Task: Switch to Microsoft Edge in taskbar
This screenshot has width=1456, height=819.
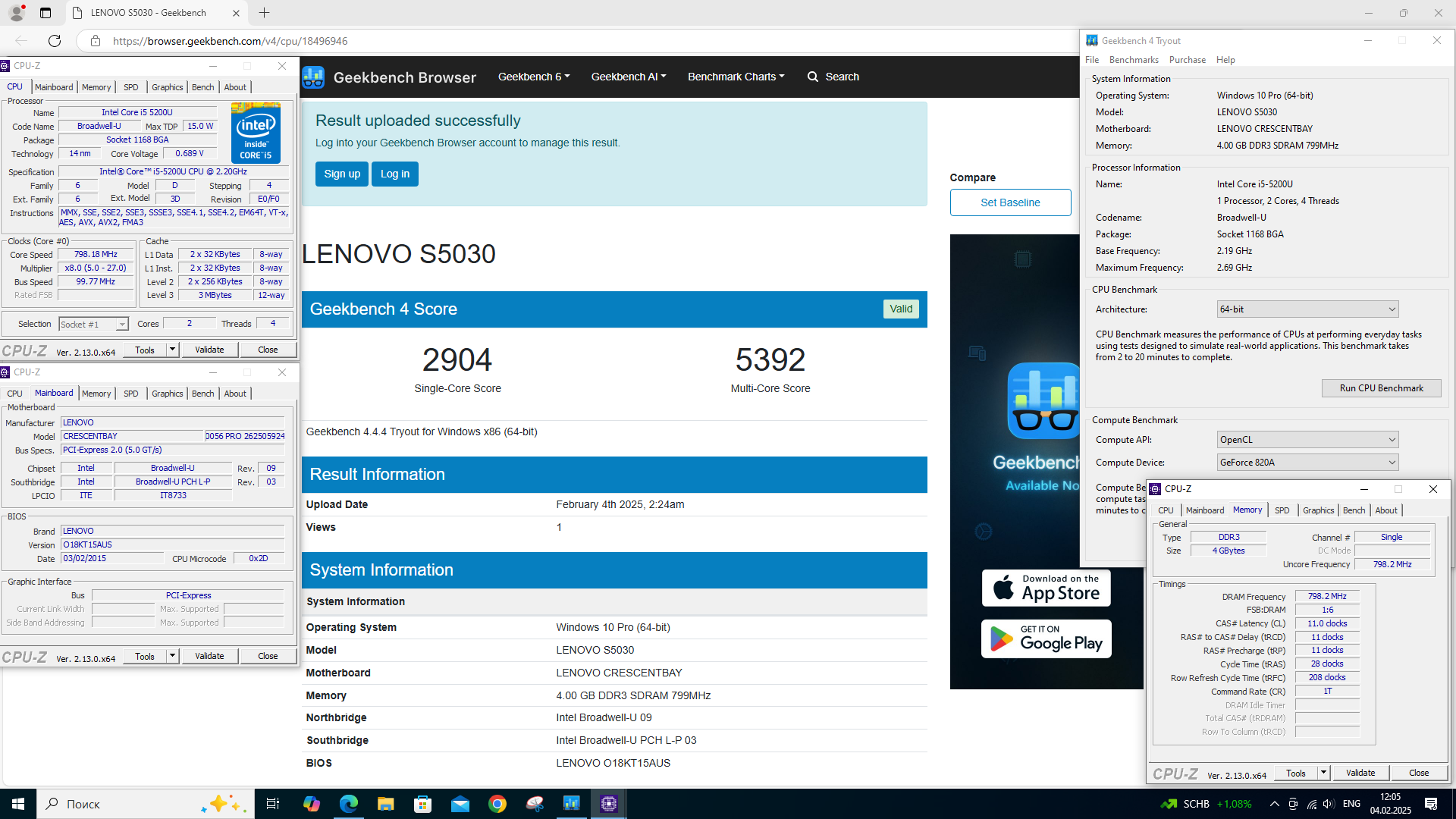Action: [x=349, y=804]
